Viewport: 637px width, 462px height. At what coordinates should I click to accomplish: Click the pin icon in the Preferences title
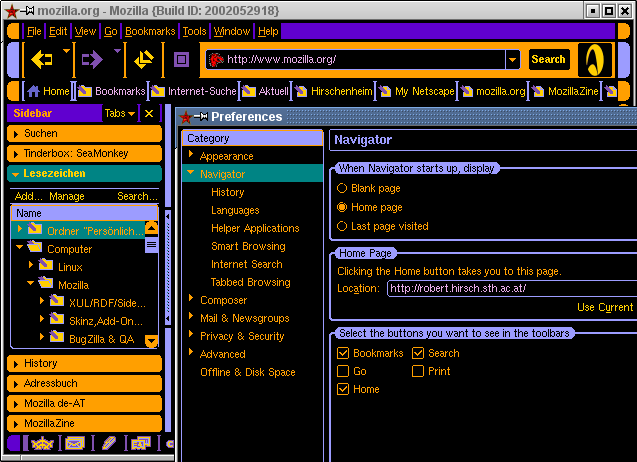(201, 117)
